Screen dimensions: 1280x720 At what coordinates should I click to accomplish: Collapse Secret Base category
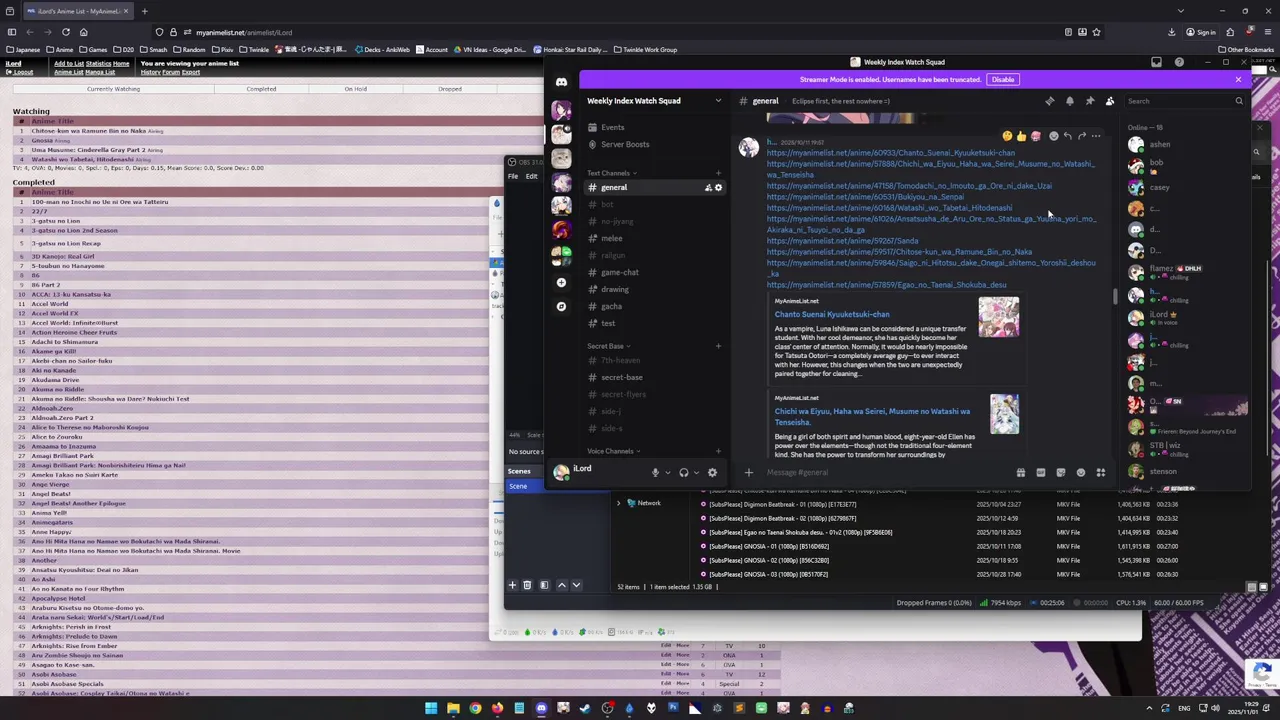point(608,346)
